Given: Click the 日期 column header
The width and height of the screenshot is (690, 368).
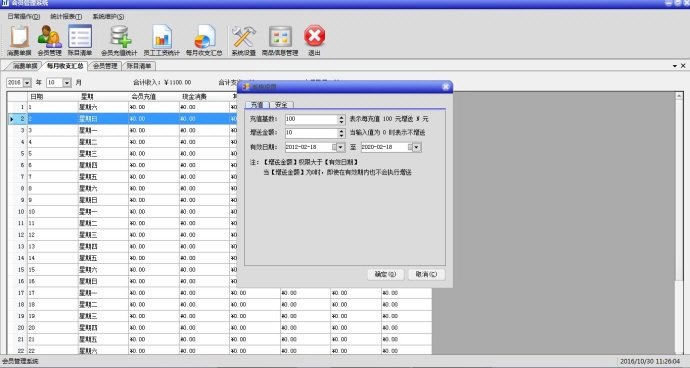Looking at the screenshot, I should tap(53, 96).
